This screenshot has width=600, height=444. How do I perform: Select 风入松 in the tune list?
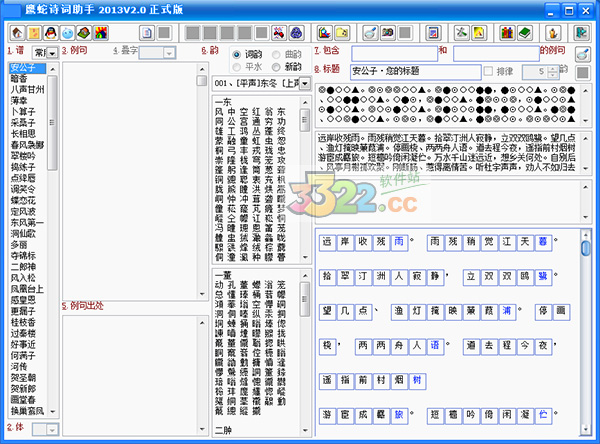click(23, 278)
